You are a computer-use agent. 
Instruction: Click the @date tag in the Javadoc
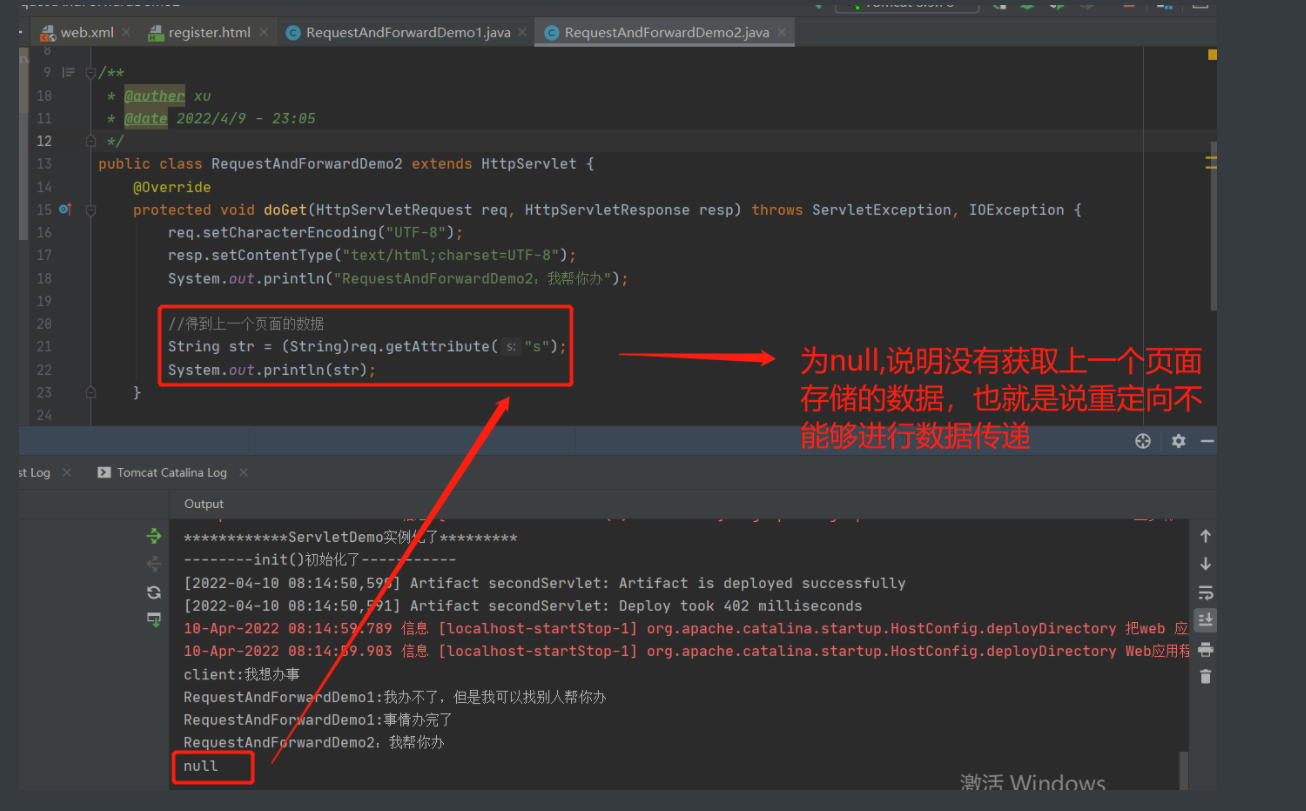point(146,118)
